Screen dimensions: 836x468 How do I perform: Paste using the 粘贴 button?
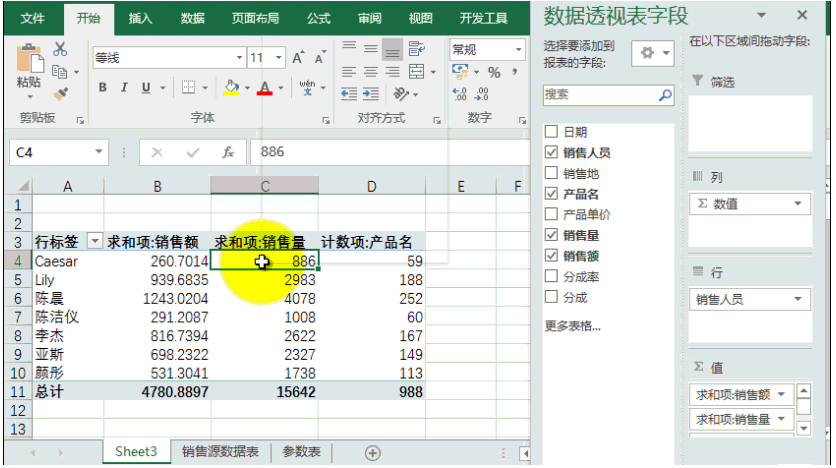29,67
